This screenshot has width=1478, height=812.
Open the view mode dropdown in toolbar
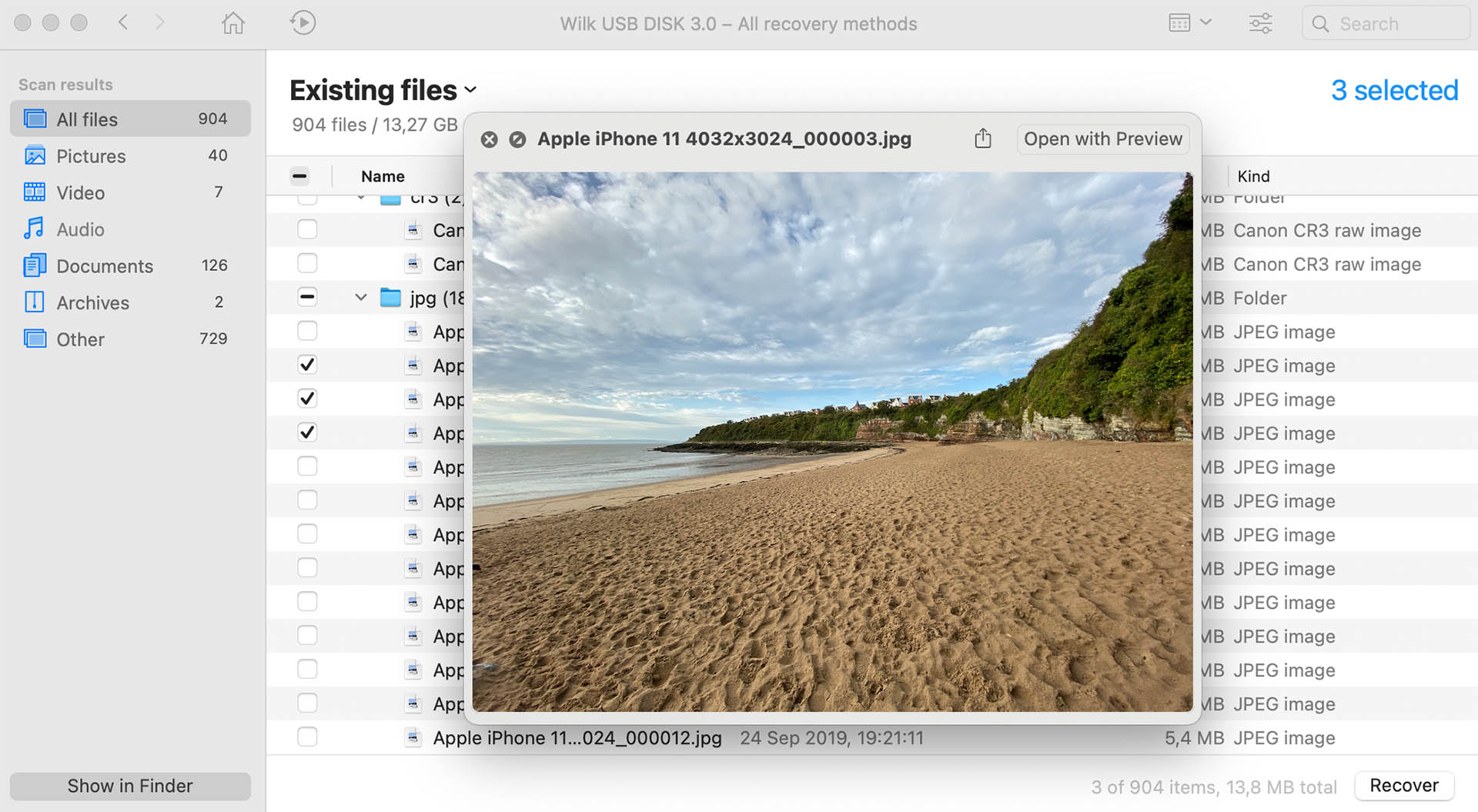(x=1189, y=23)
